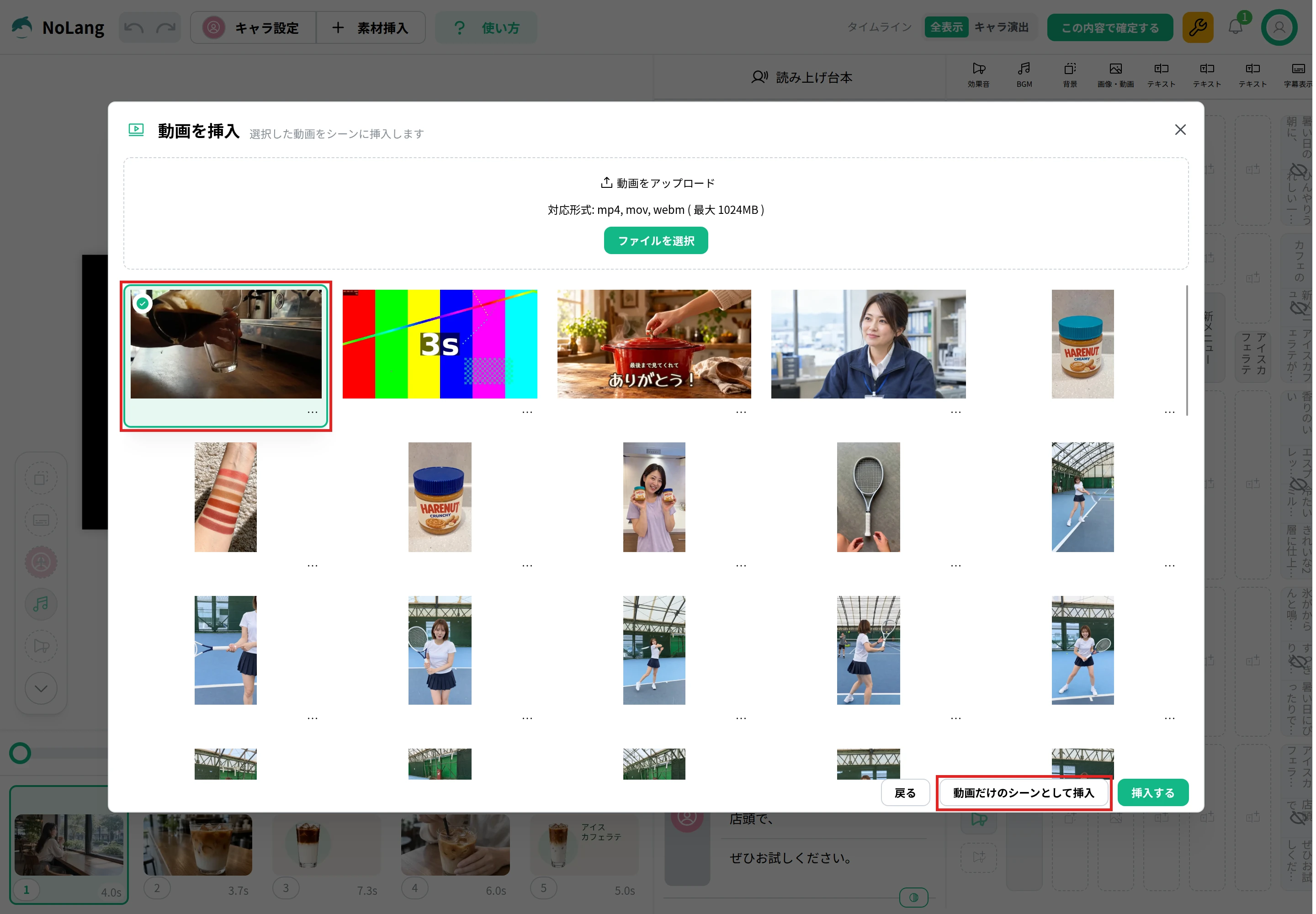Viewport: 1316px width, 914px height.
Task: Select the woman holding two jars video
Action: 654,497
